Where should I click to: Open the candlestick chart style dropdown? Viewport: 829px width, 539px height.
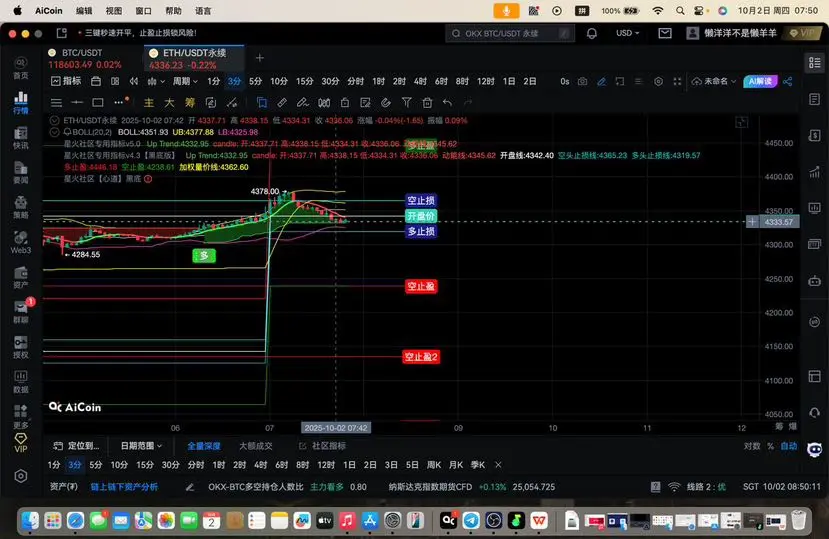click(x=155, y=81)
